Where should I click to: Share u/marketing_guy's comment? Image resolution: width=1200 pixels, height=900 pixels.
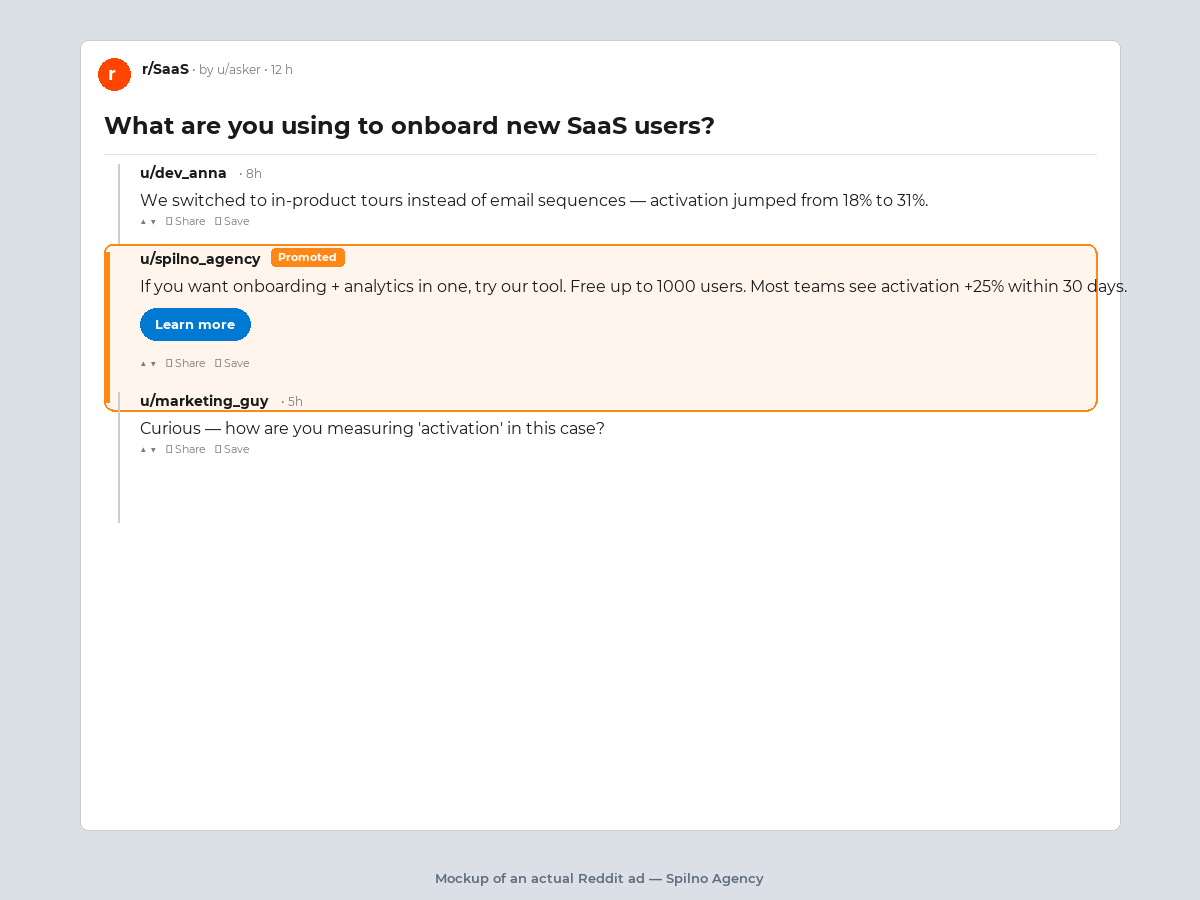click(186, 450)
